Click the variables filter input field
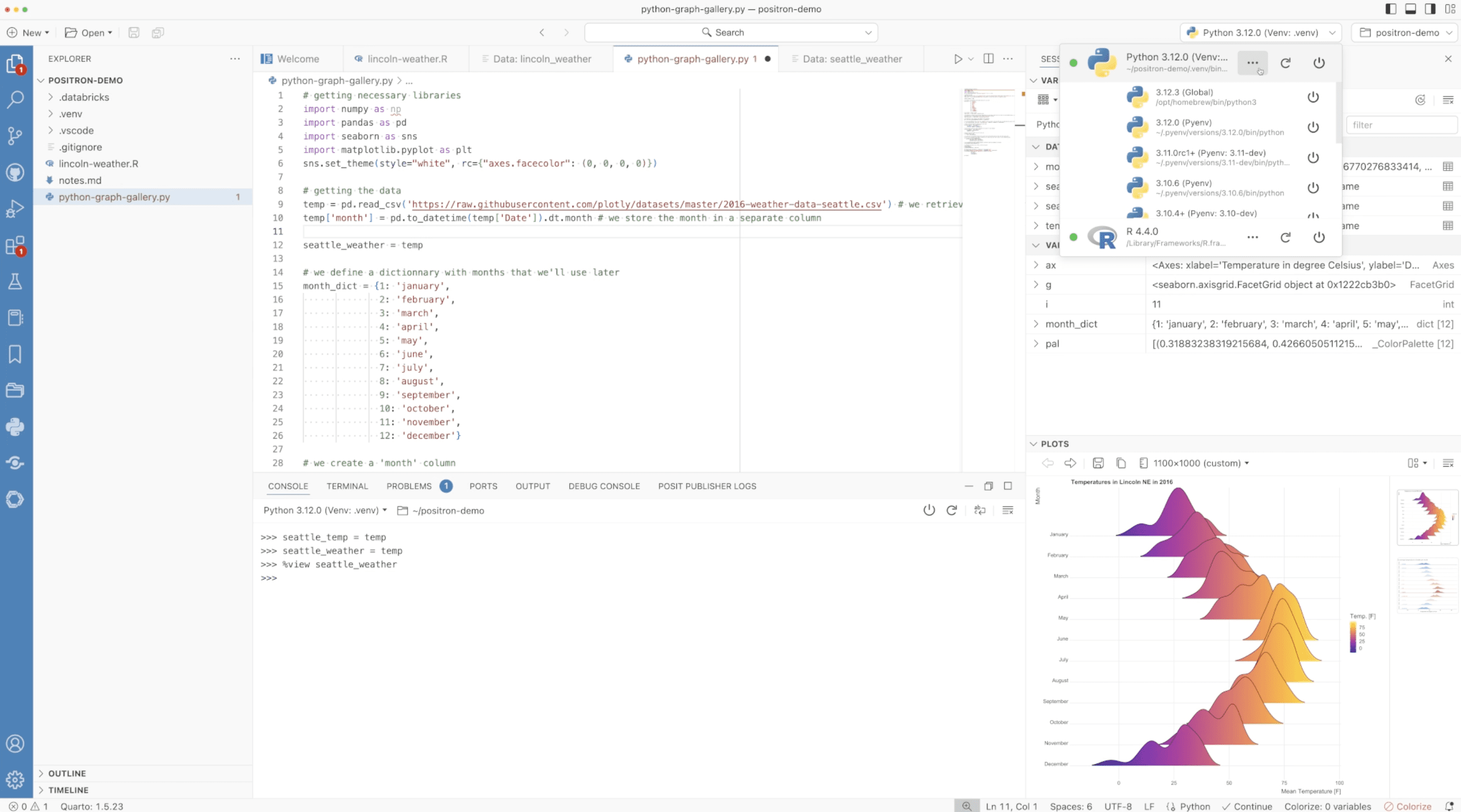This screenshot has width=1461, height=812. click(x=1401, y=125)
